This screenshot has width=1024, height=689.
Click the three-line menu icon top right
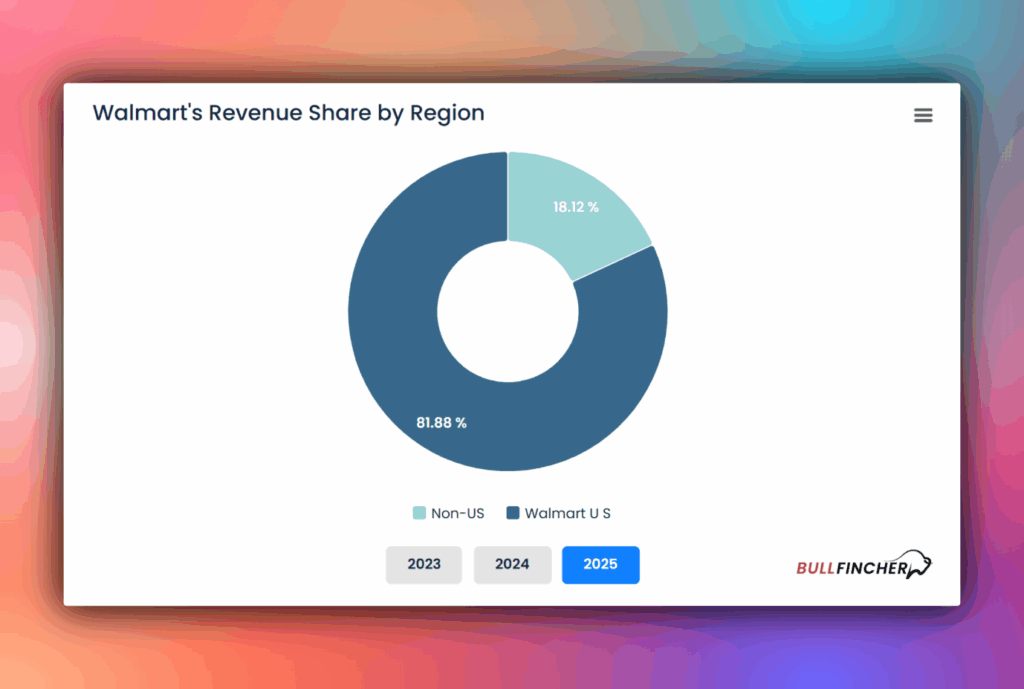[922, 115]
